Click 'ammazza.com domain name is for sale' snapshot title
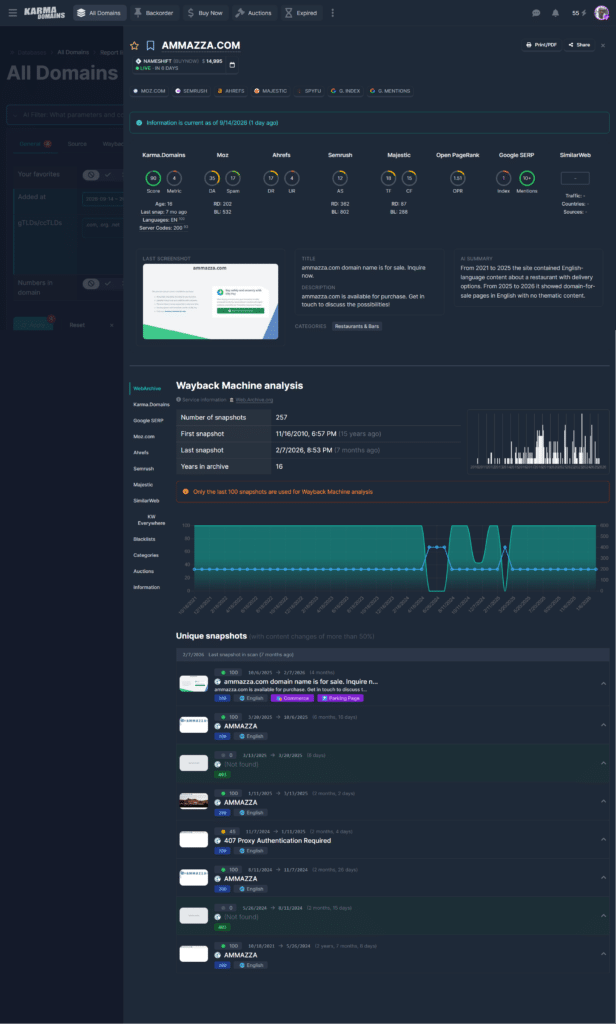 pyautogui.click(x=300, y=681)
